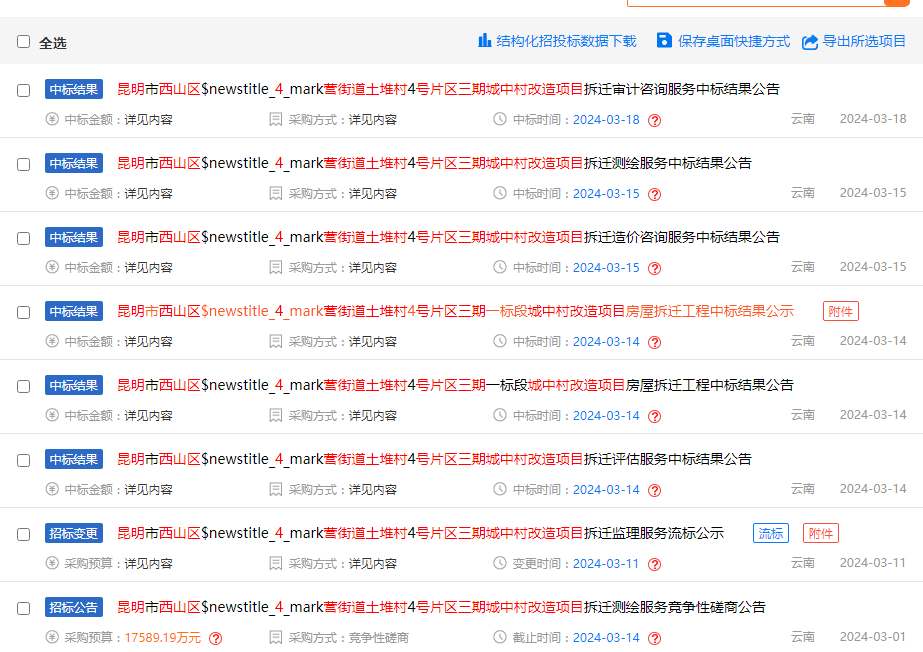923x652 pixels.
Task: Open the 拆迁监理服务流标公示 title
Action: pyautogui.click(x=420, y=533)
